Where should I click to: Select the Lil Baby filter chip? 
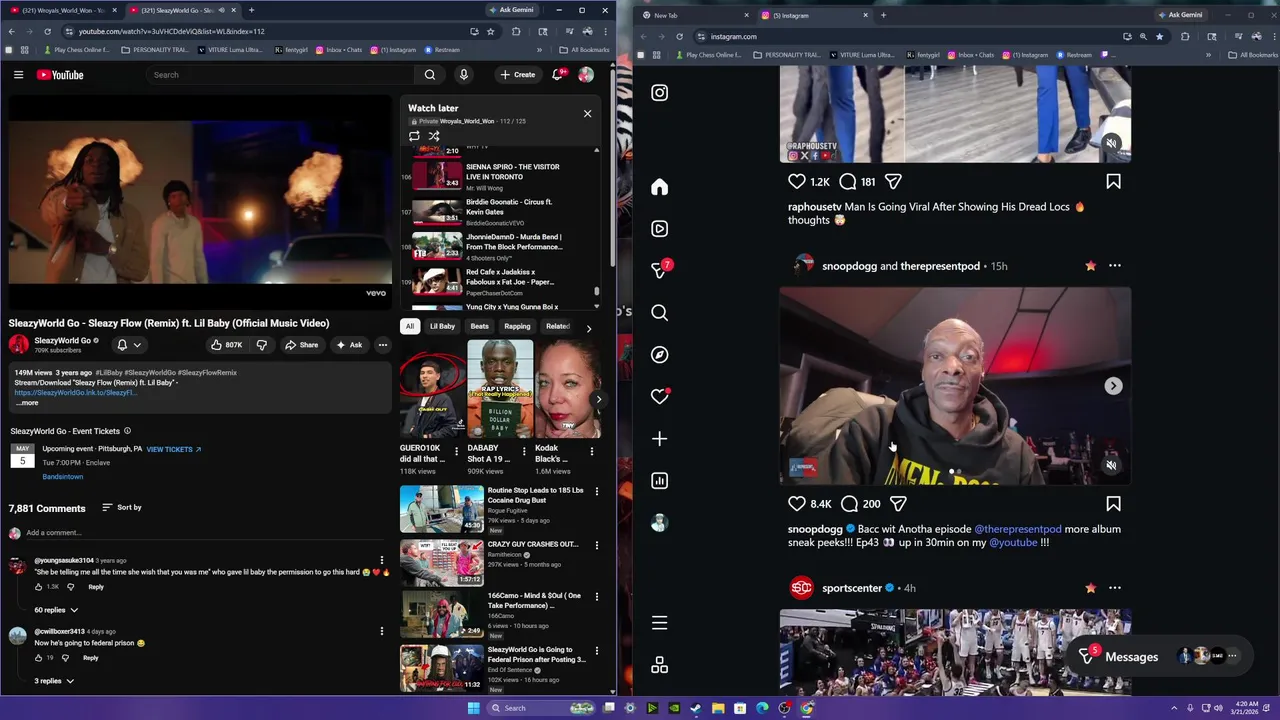click(442, 326)
